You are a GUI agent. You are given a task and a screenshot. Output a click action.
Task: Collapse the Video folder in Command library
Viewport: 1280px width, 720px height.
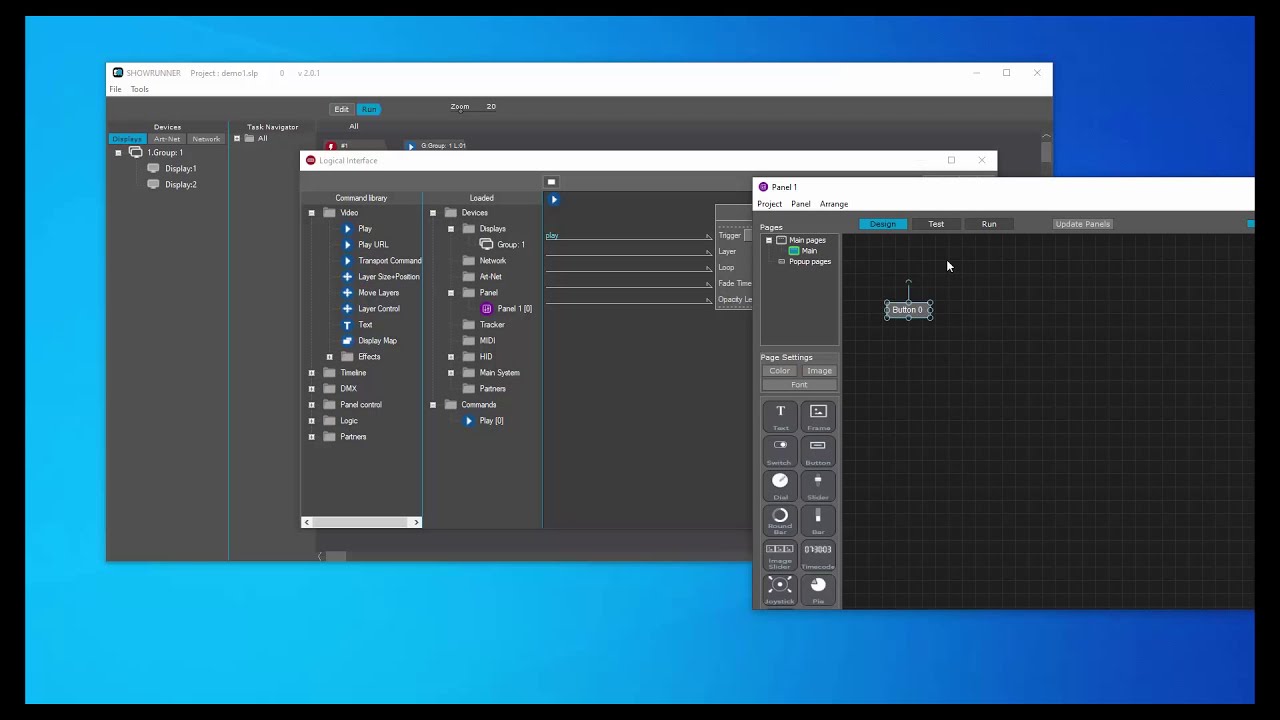[311, 213]
